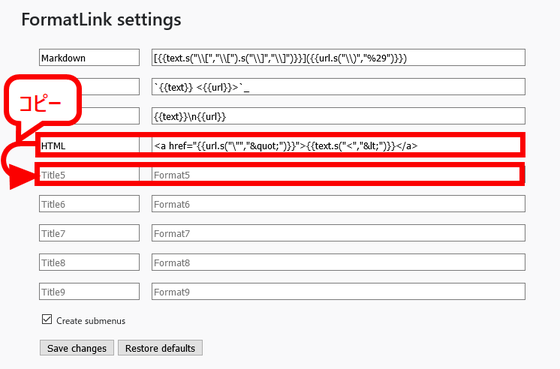
Task: Click the Restore defaults button
Action: [x=160, y=348]
